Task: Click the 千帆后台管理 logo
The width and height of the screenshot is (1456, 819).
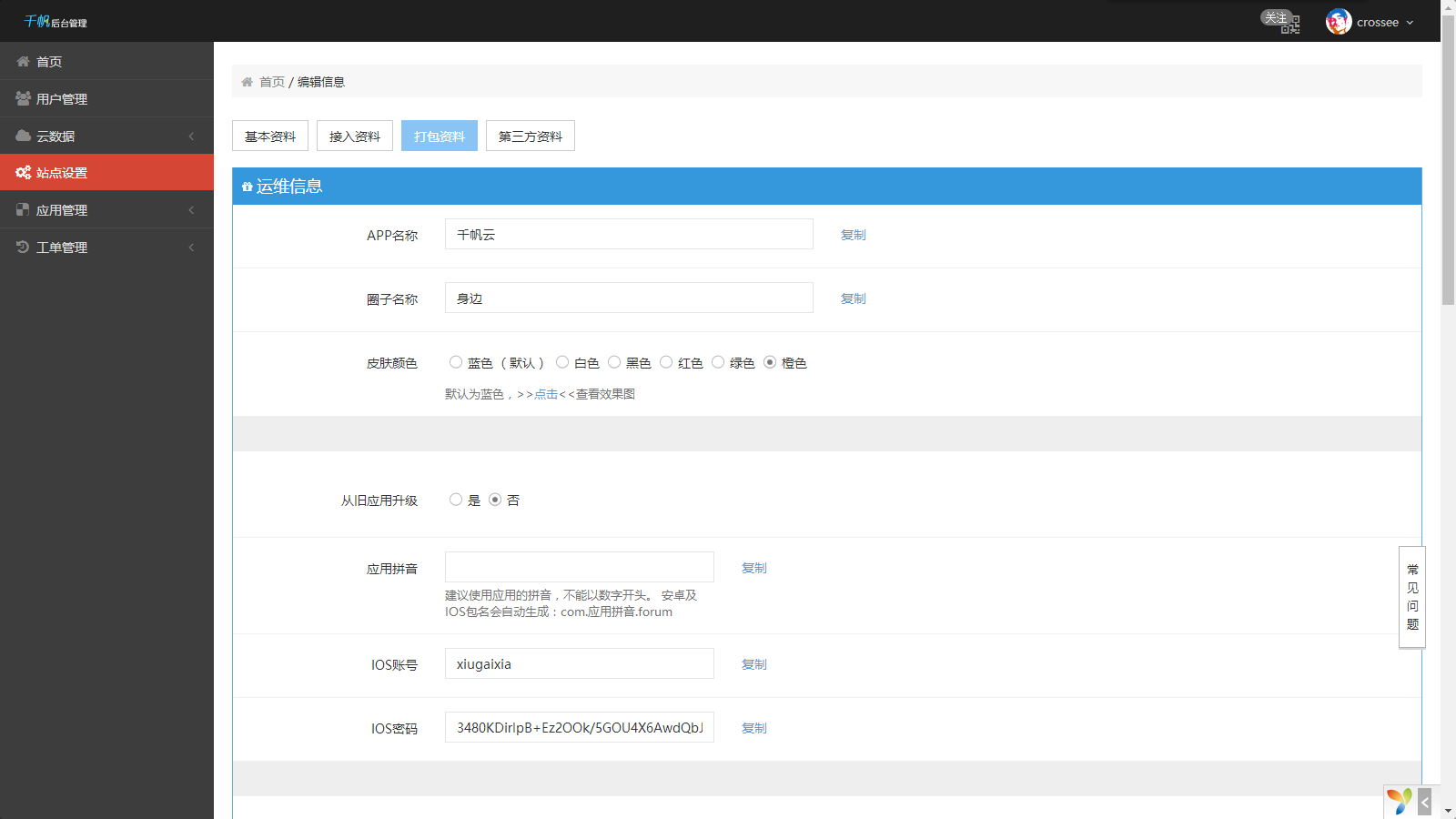Action: coord(56,21)
